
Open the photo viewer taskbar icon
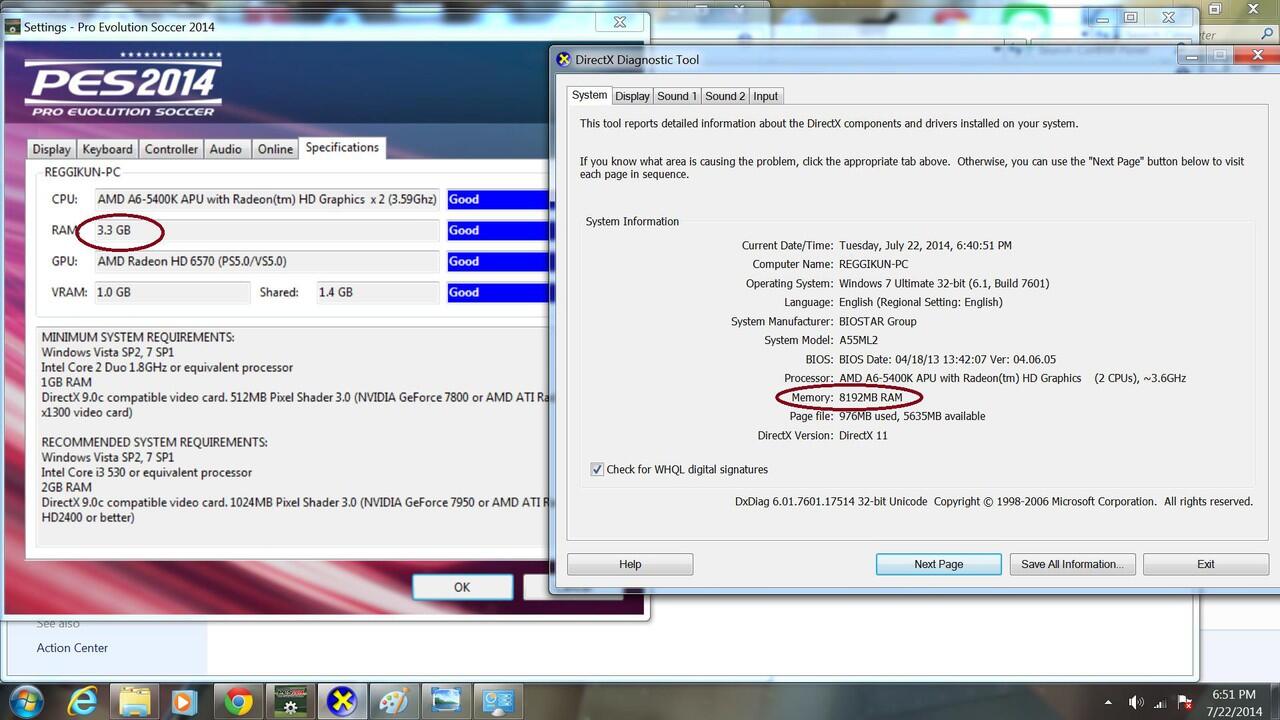(x=446, y=701)
